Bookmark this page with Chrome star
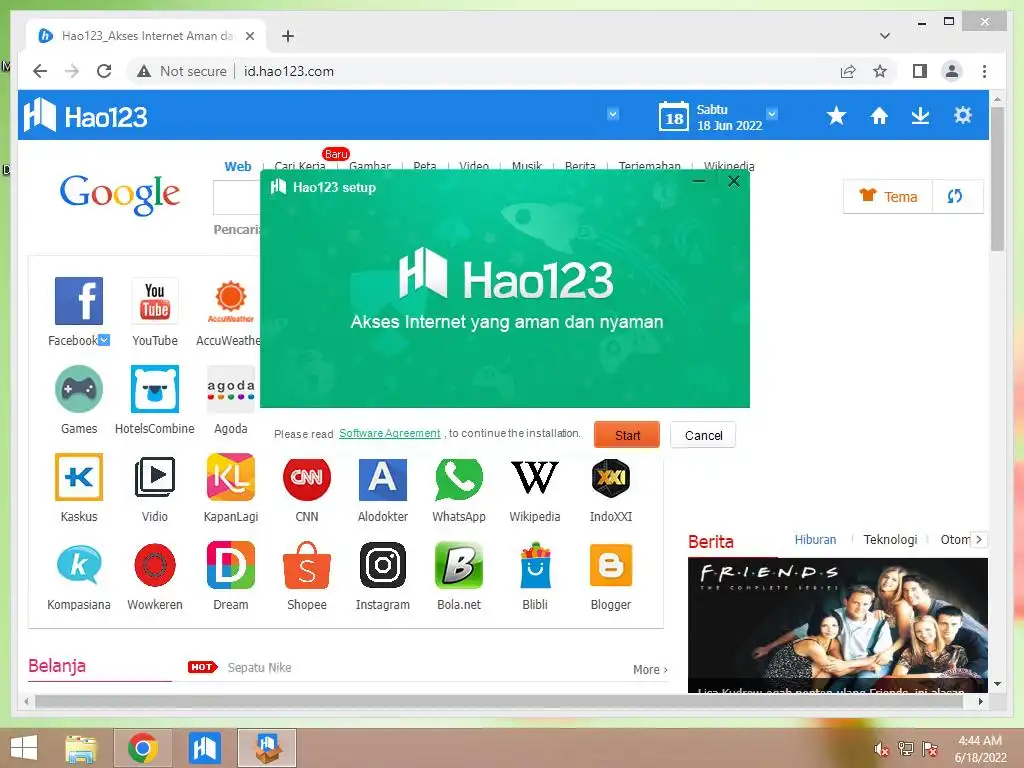Image resolution: width=1024 pixels, height=768 pixels. coord(880,71)
